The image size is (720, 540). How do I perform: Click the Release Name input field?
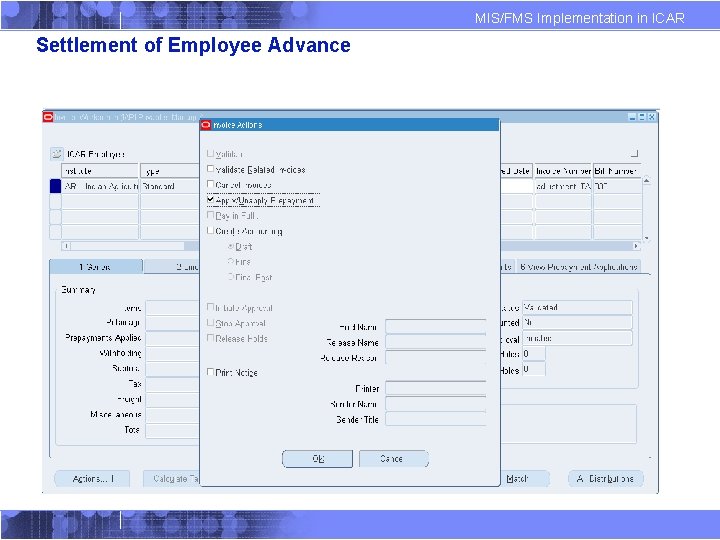tap(435, 342)
